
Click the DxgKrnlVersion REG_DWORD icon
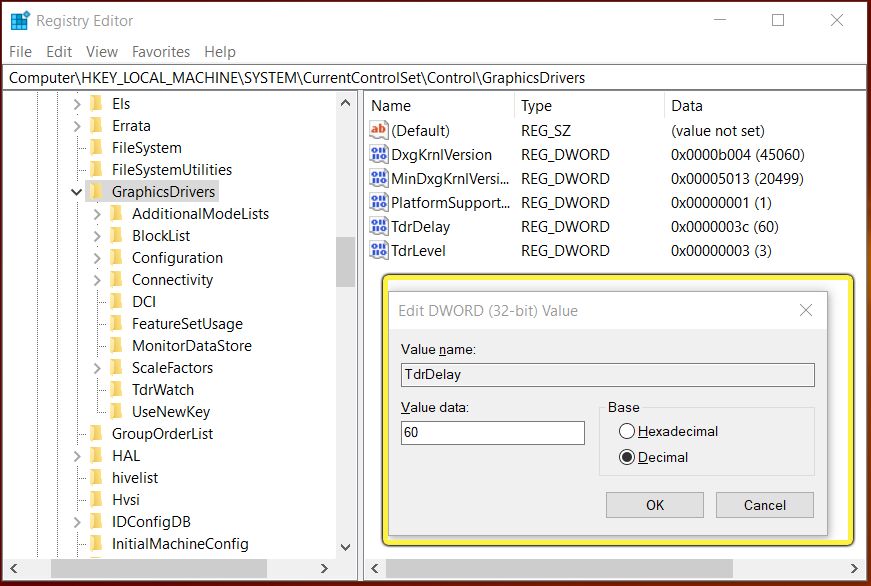[378, 154]
